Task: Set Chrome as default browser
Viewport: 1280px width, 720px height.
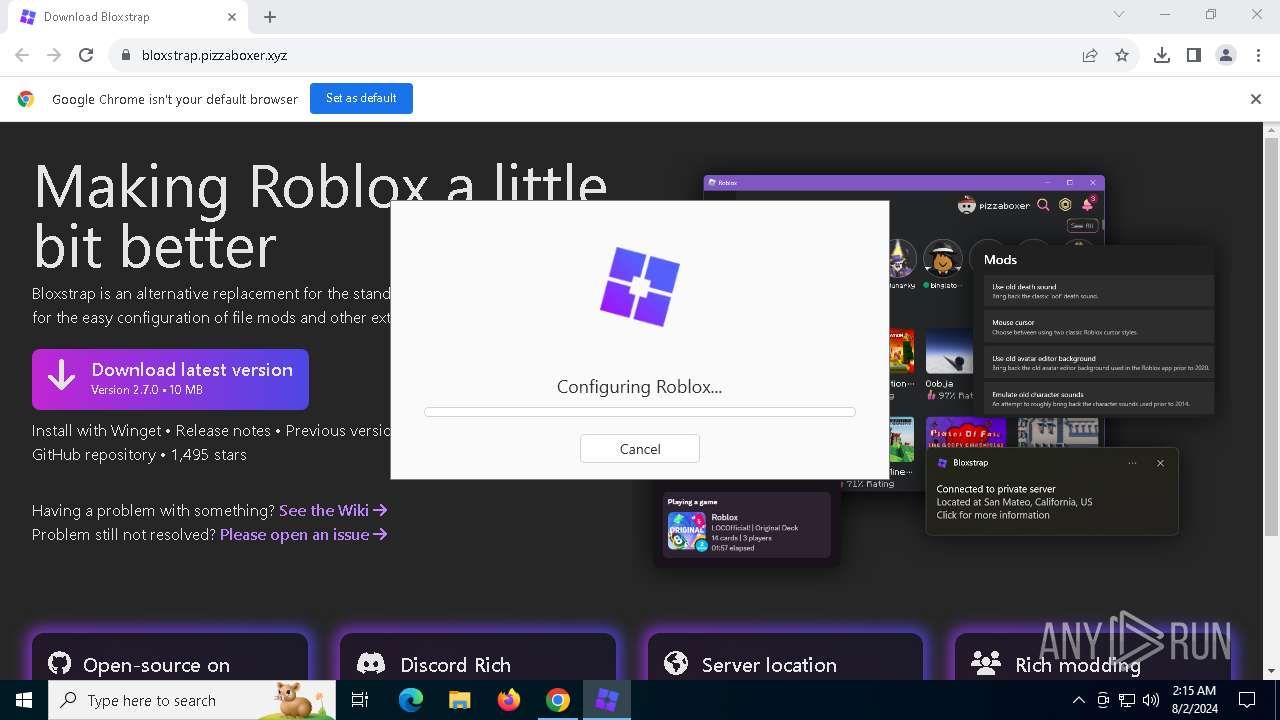Action: pos(361,98)
